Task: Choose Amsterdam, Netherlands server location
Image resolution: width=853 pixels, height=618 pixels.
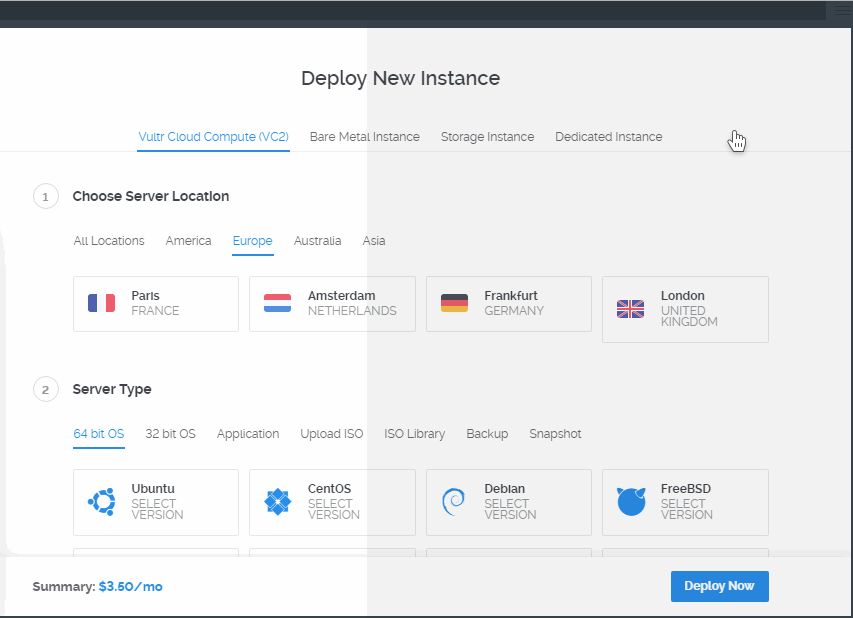Action: [332, 304]
